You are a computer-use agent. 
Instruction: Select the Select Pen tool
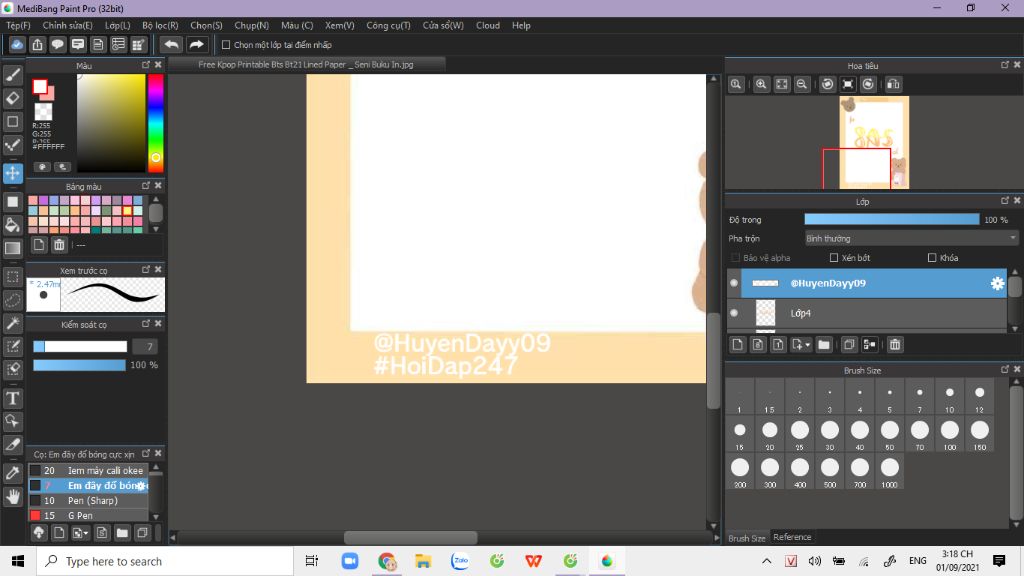(x=12, y=346)
